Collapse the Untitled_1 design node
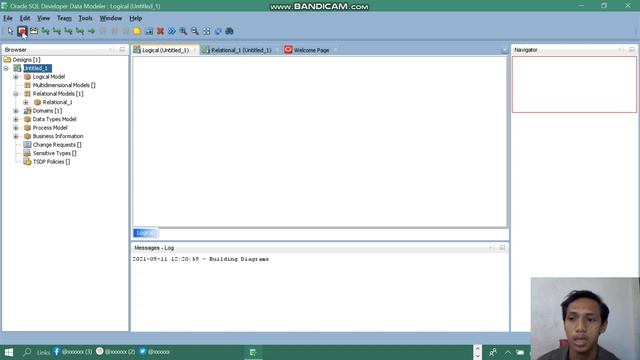The image size is (640, 360). (x=6, y=68)
